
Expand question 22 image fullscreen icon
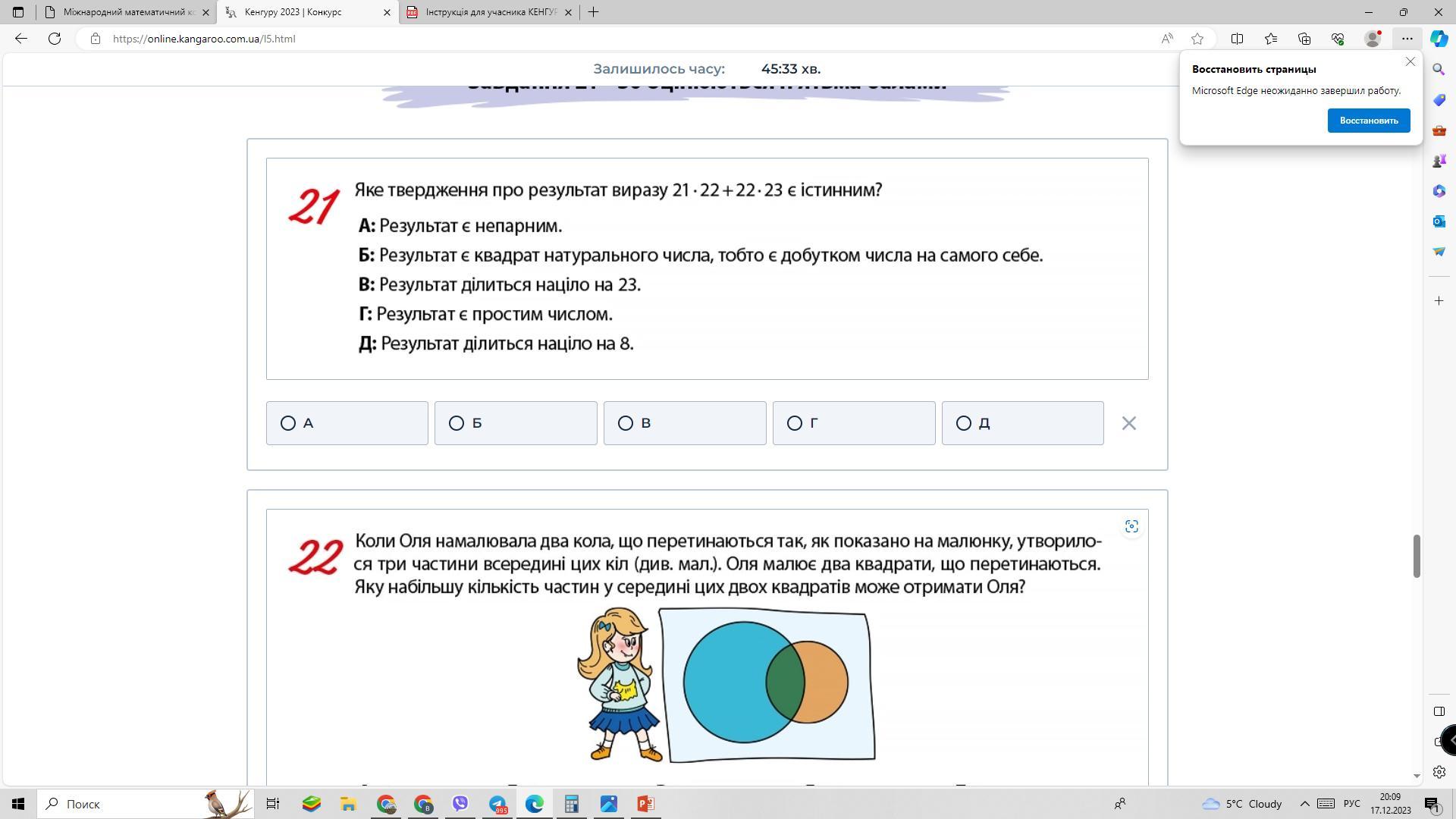pyautogui.click(x=1131, y=526)
